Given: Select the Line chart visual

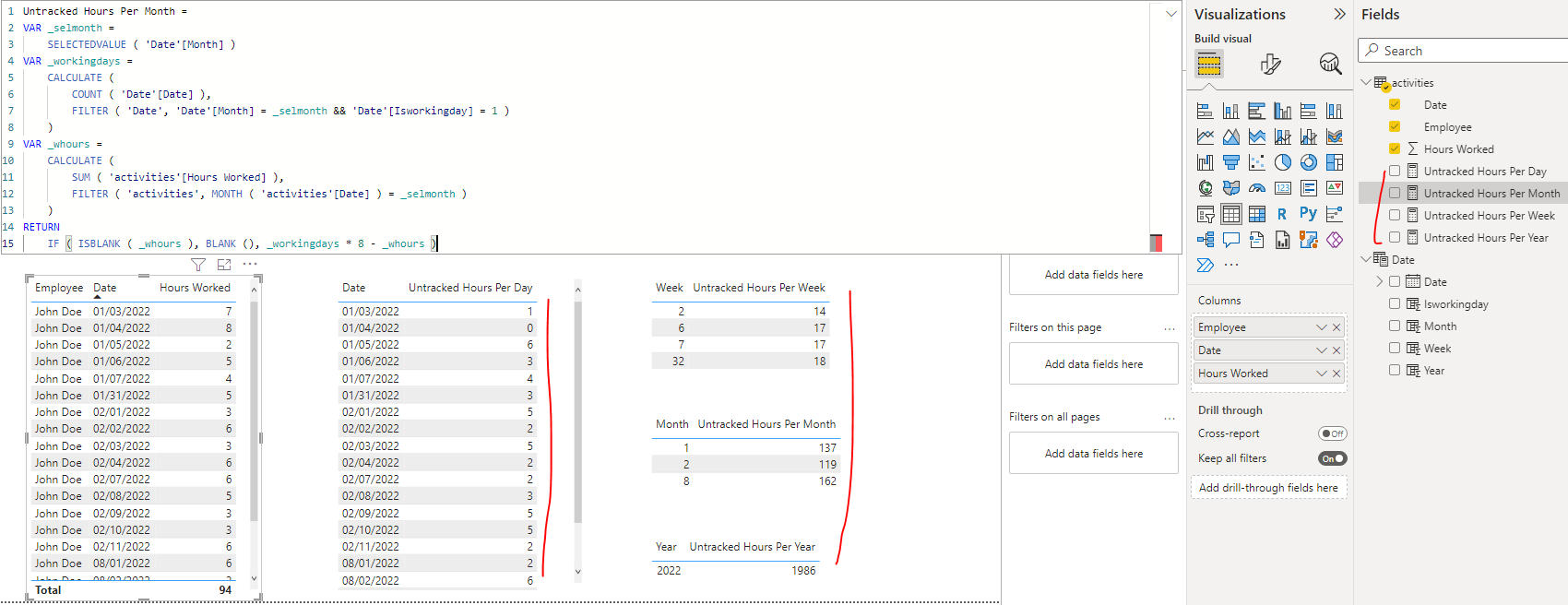Looking at the screenshot, I should pyautogui.click(x=1205, y=136).
